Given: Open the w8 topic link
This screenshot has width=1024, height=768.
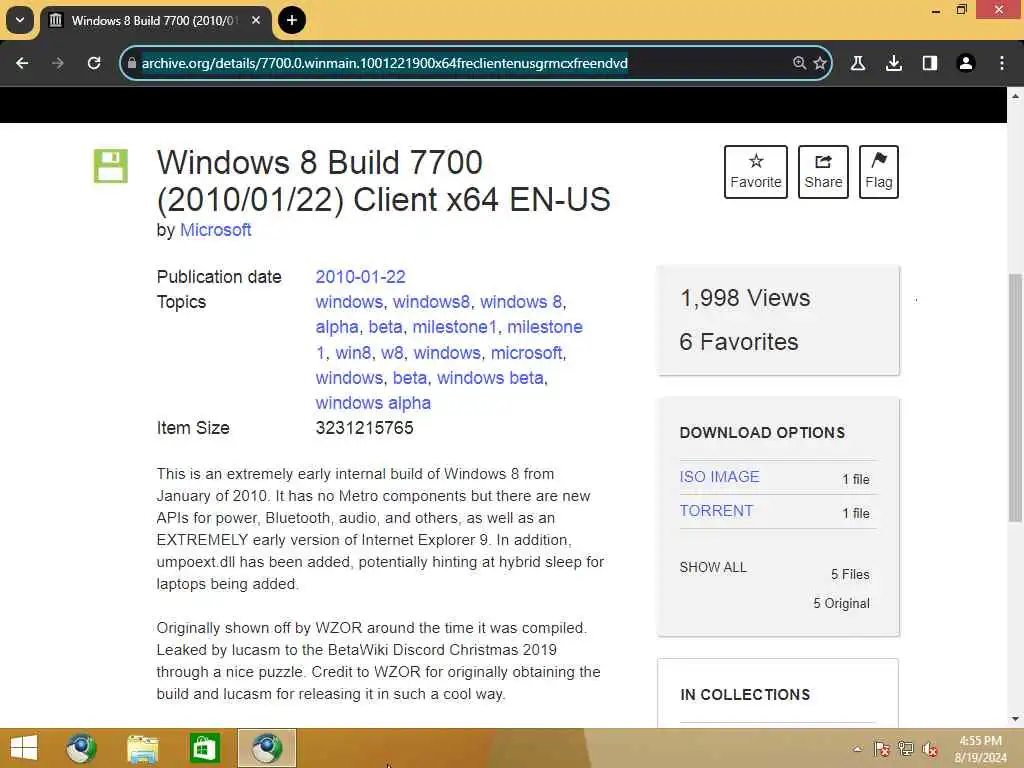Looking at the screenshot, I should (392, 353).
